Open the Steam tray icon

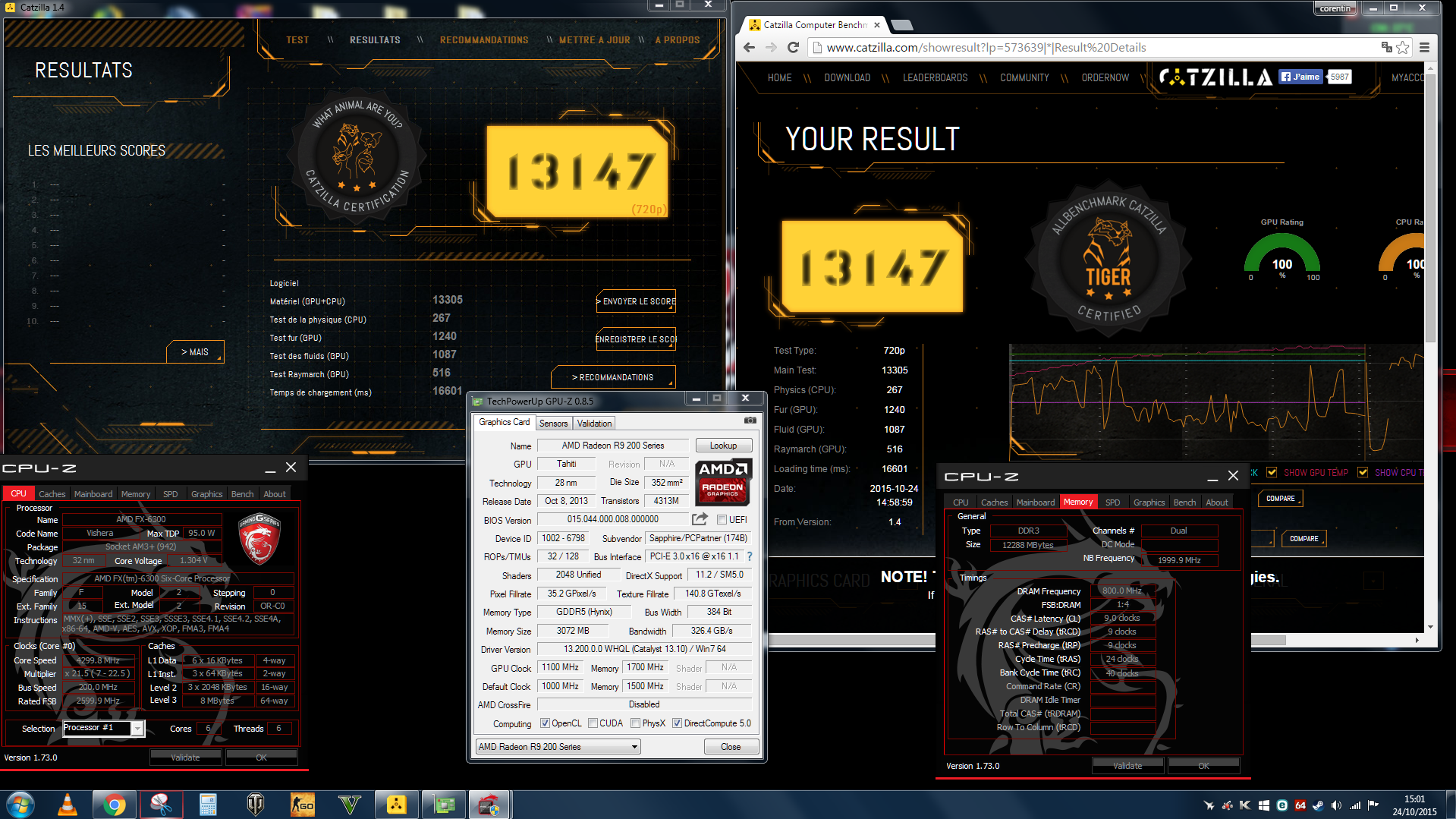coord(1318,805)
